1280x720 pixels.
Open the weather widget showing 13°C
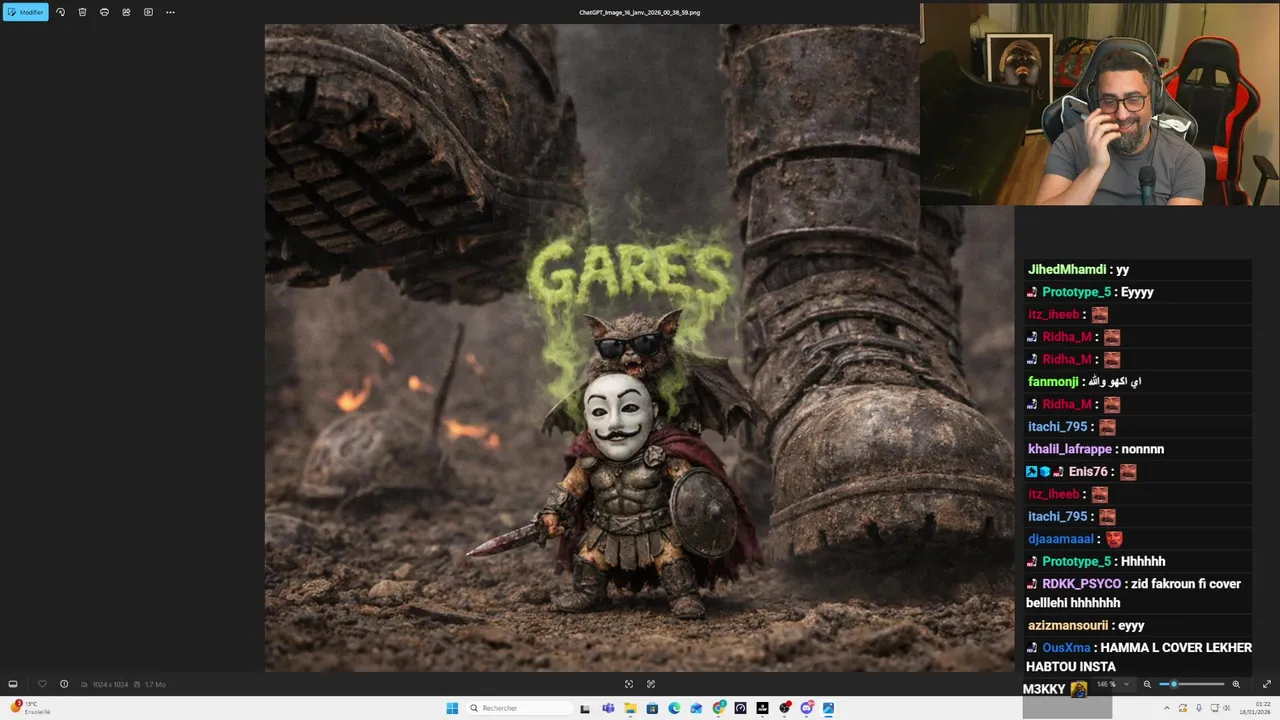[x=30, y=708]
